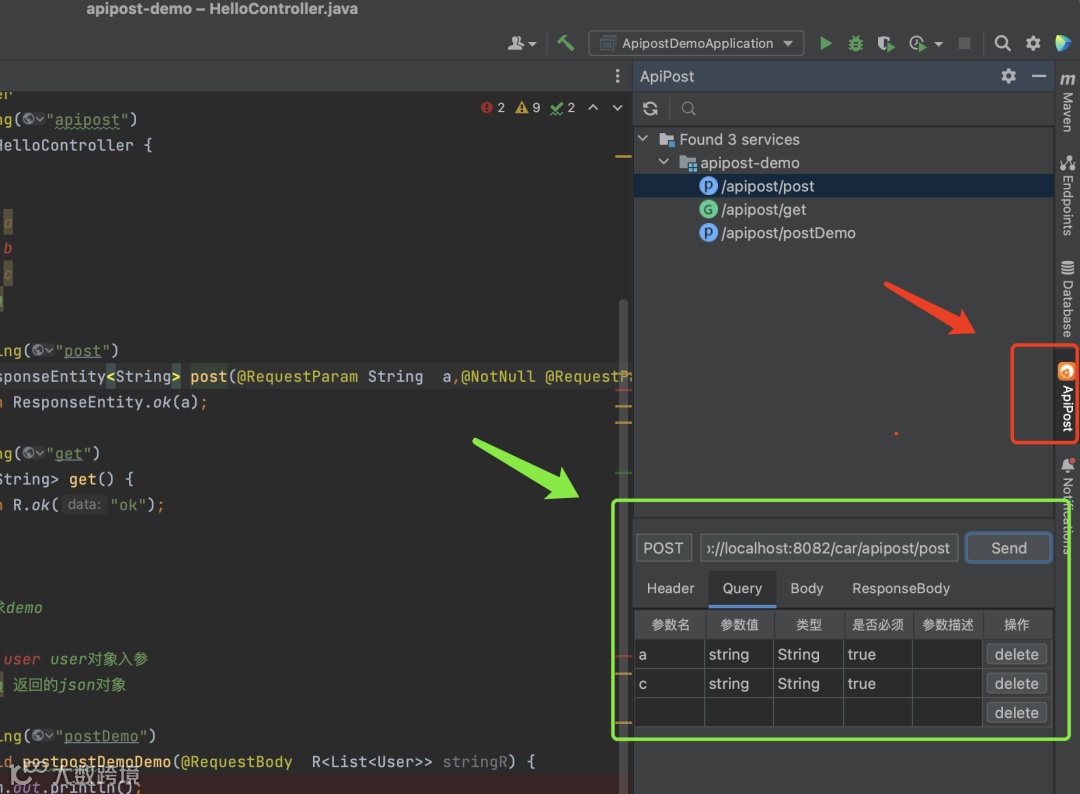Select the /apipost/post service
Viewport: 1080px width, 794px height.
(x=843, y=186)
